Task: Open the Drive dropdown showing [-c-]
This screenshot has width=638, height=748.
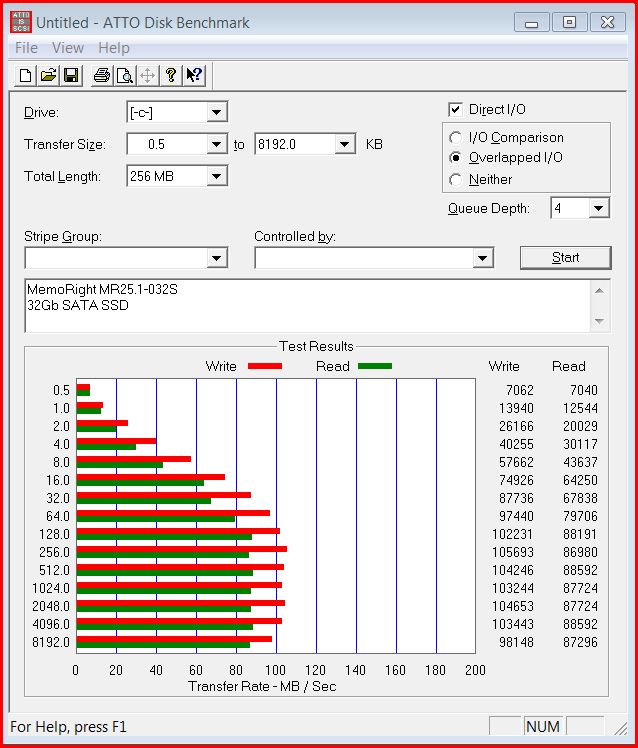Action: coord(216,113)
